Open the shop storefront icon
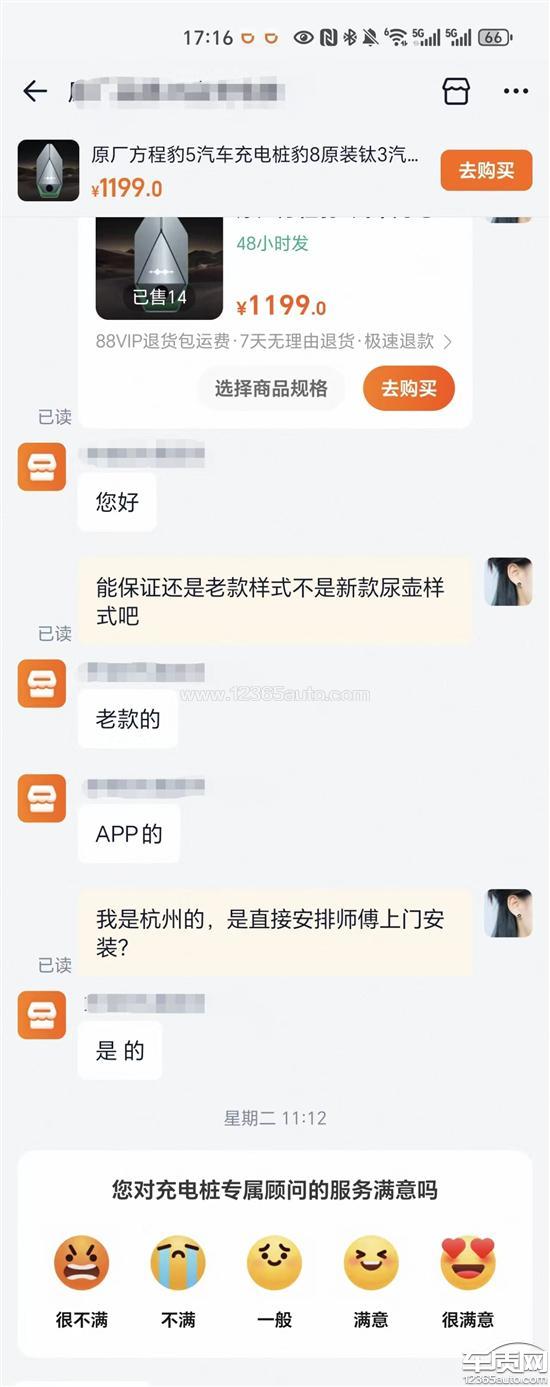 (x=456, y=92)
